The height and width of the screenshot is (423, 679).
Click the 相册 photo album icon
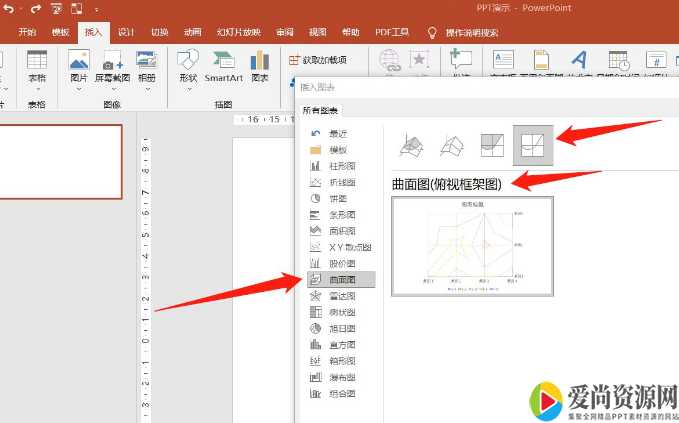tap(147, 67)
